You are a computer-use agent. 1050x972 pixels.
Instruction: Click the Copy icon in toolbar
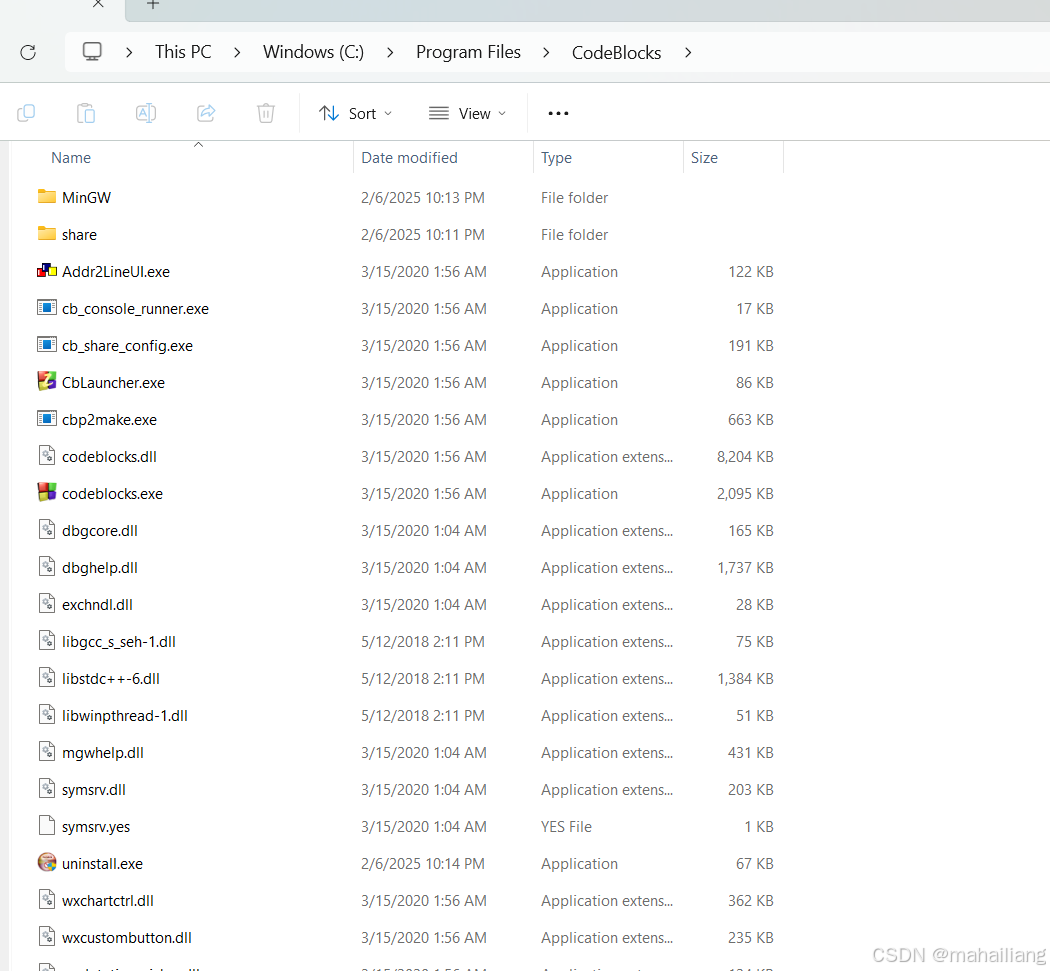(x=26, y=113)
